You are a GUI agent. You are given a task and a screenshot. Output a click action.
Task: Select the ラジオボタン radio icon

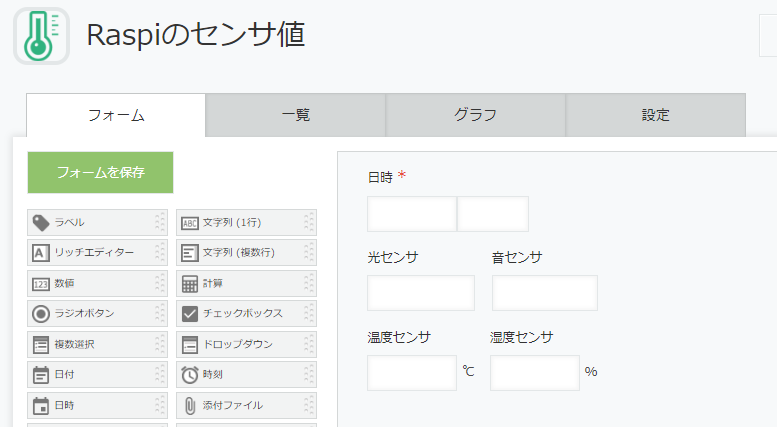(41, 314)
